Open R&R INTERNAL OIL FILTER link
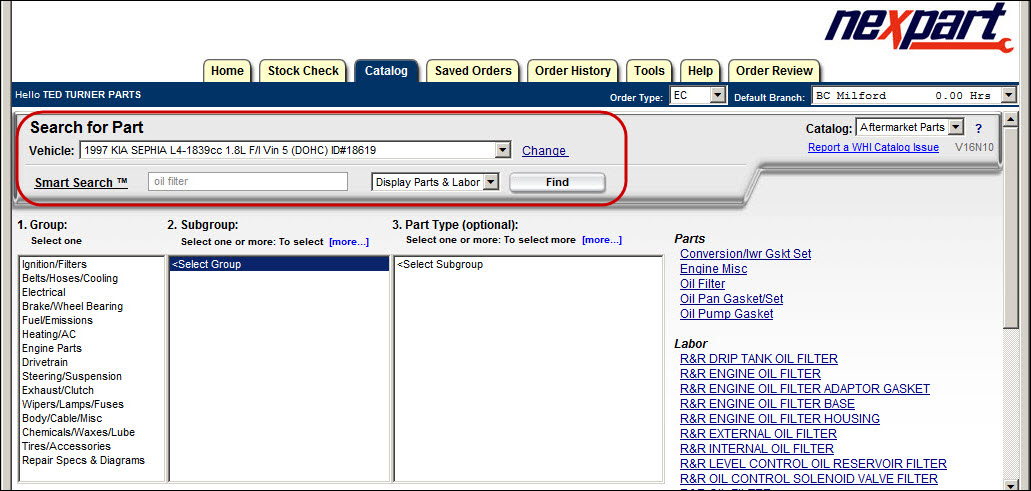The image size is (1031, 491). coord(757,449)
